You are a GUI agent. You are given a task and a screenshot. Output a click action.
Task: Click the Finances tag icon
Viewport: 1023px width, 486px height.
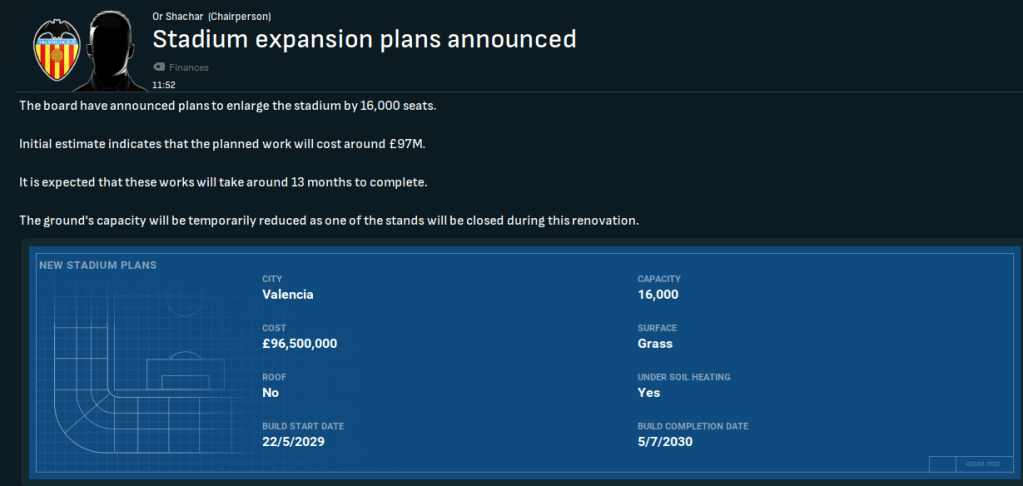click(158, 67)
